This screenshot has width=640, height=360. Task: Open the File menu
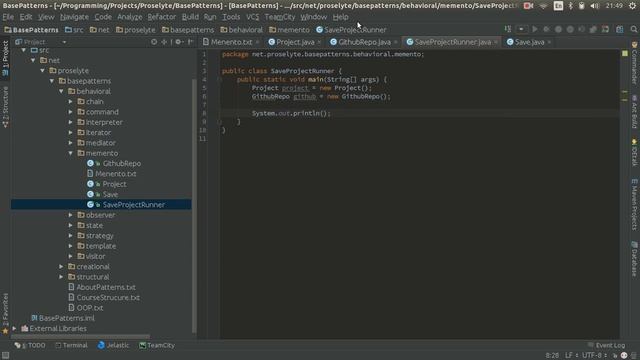[x=8, y=17]
